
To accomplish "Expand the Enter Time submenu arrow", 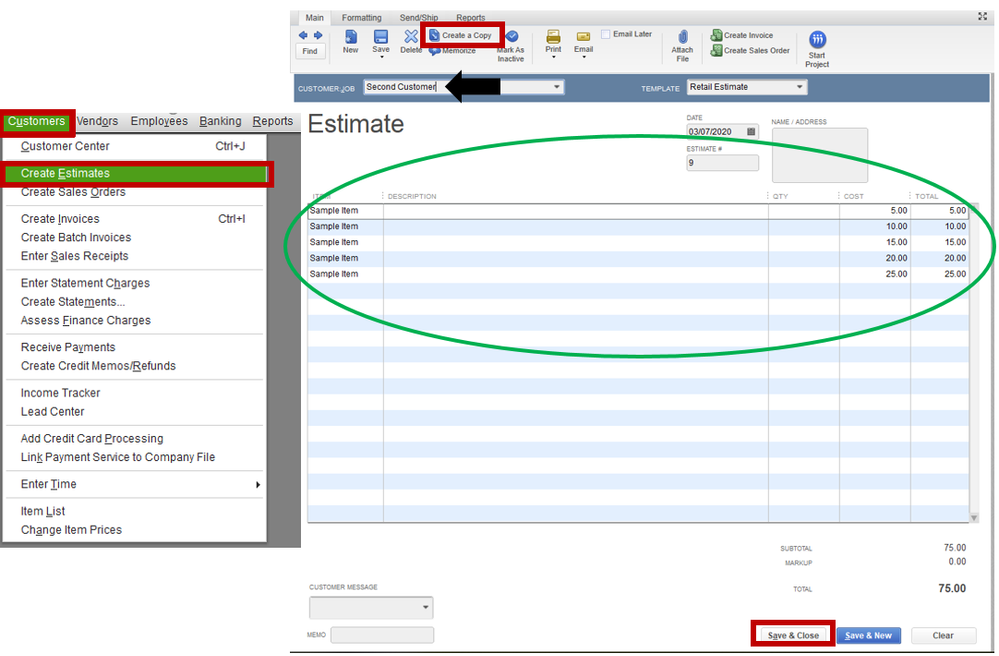I will pos(257,485).
